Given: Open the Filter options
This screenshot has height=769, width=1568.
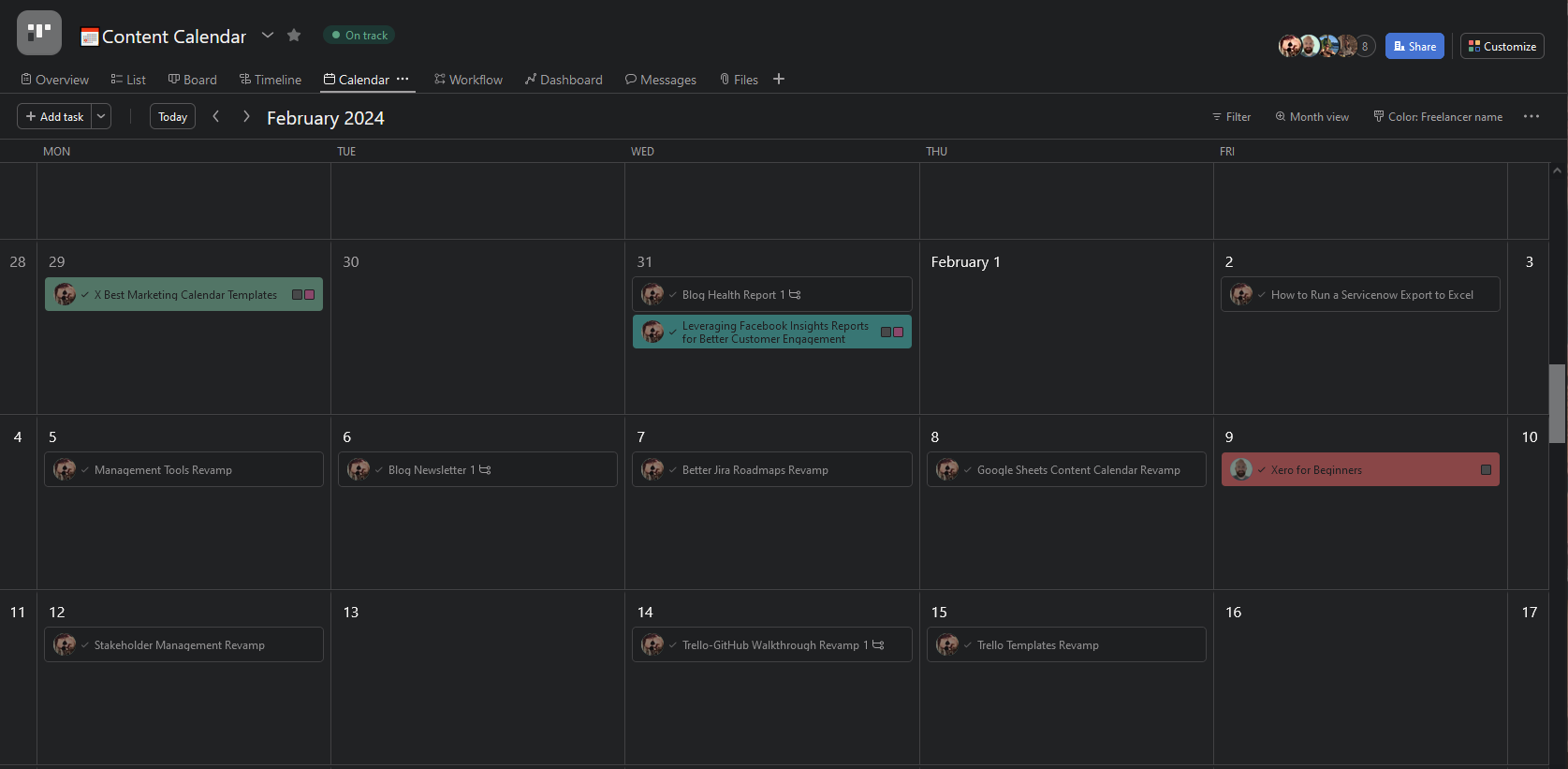Looking at the screenshot, I should (x=1231, y=117).
